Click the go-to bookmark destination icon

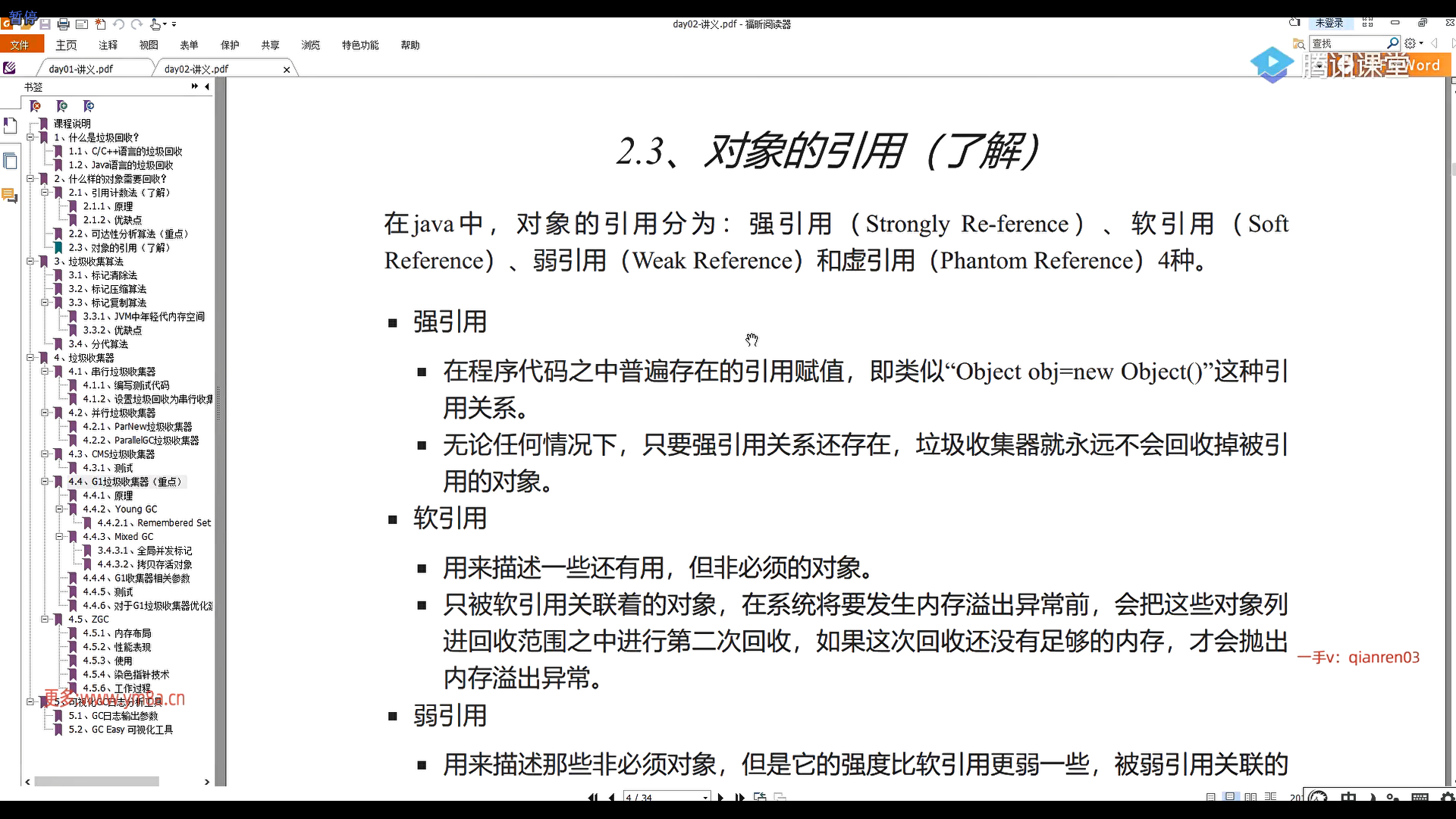coord(89,106)
